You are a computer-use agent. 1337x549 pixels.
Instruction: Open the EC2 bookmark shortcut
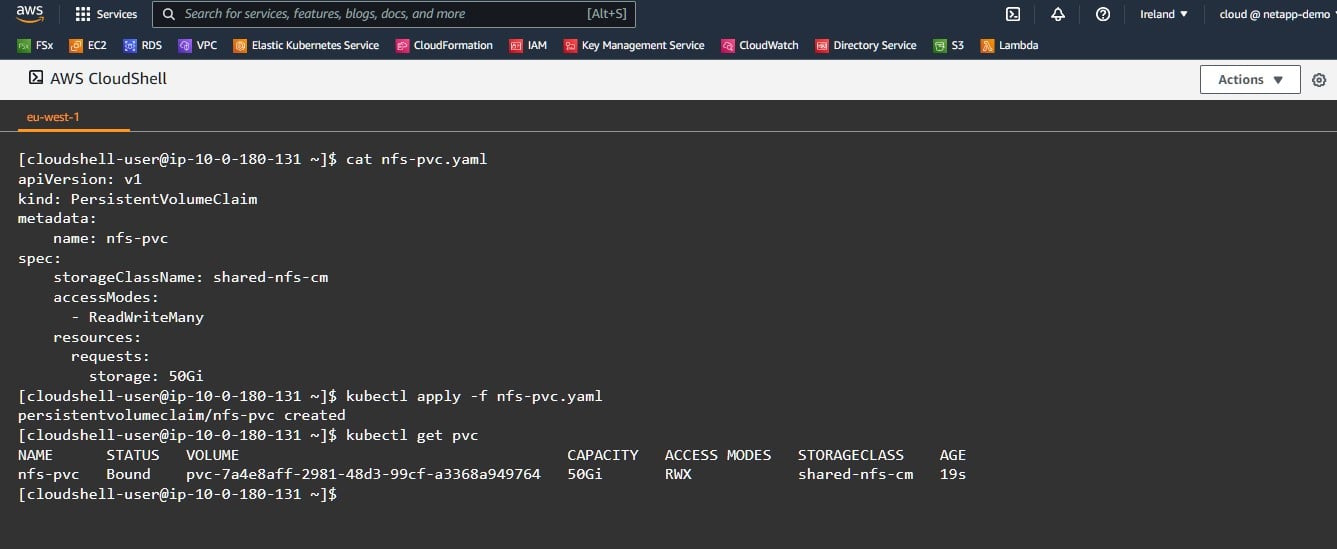tap(88, 45)
